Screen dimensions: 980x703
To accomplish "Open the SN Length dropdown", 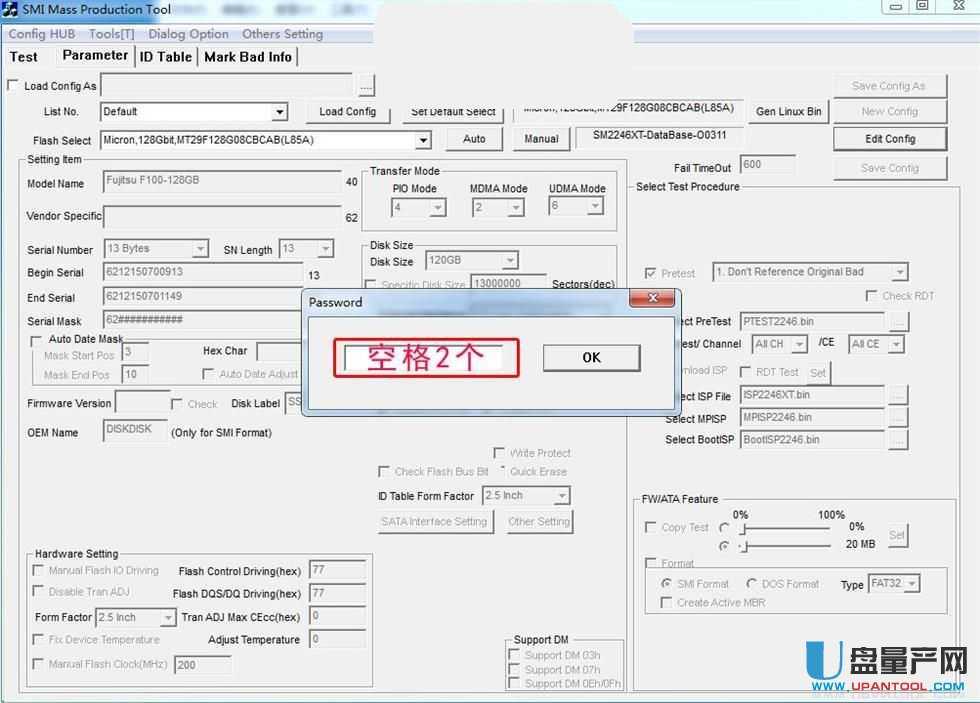I will coord(326,249).
